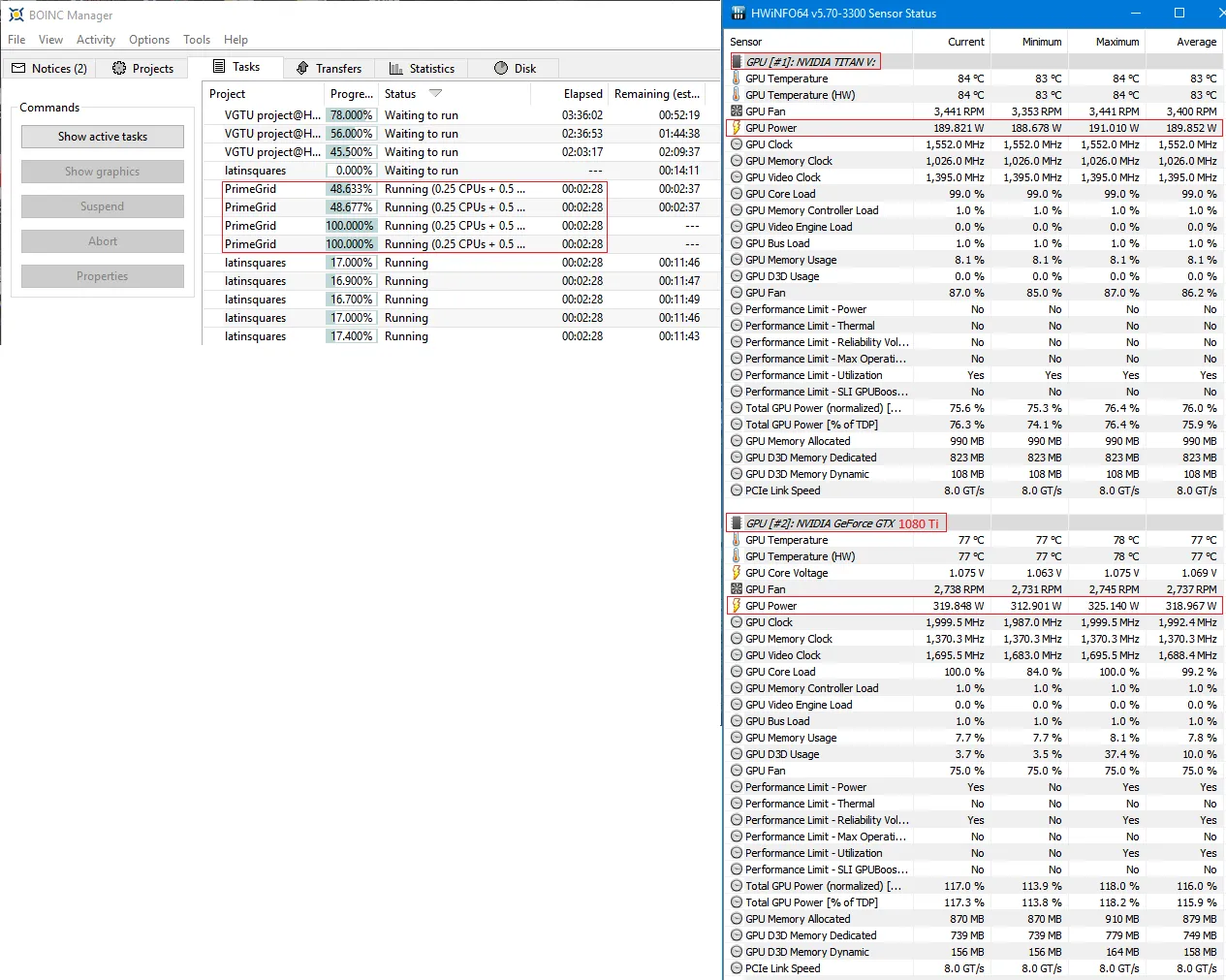Click the Current column header in HWiNFO64
Viewport: 1226px width, 980px height.
(951, 42)
